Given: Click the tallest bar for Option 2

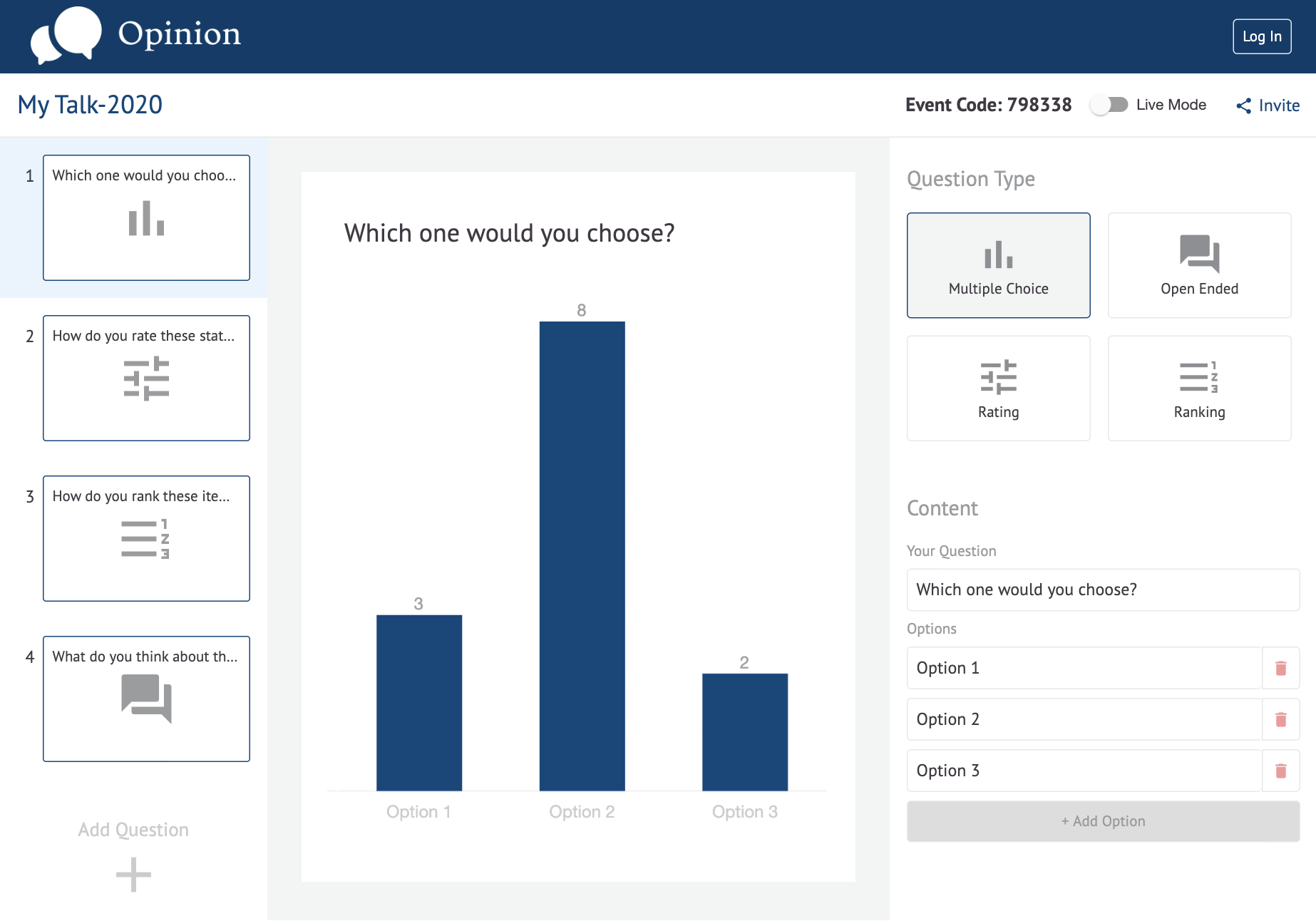Looking at the screenshot, I should 582,556.
